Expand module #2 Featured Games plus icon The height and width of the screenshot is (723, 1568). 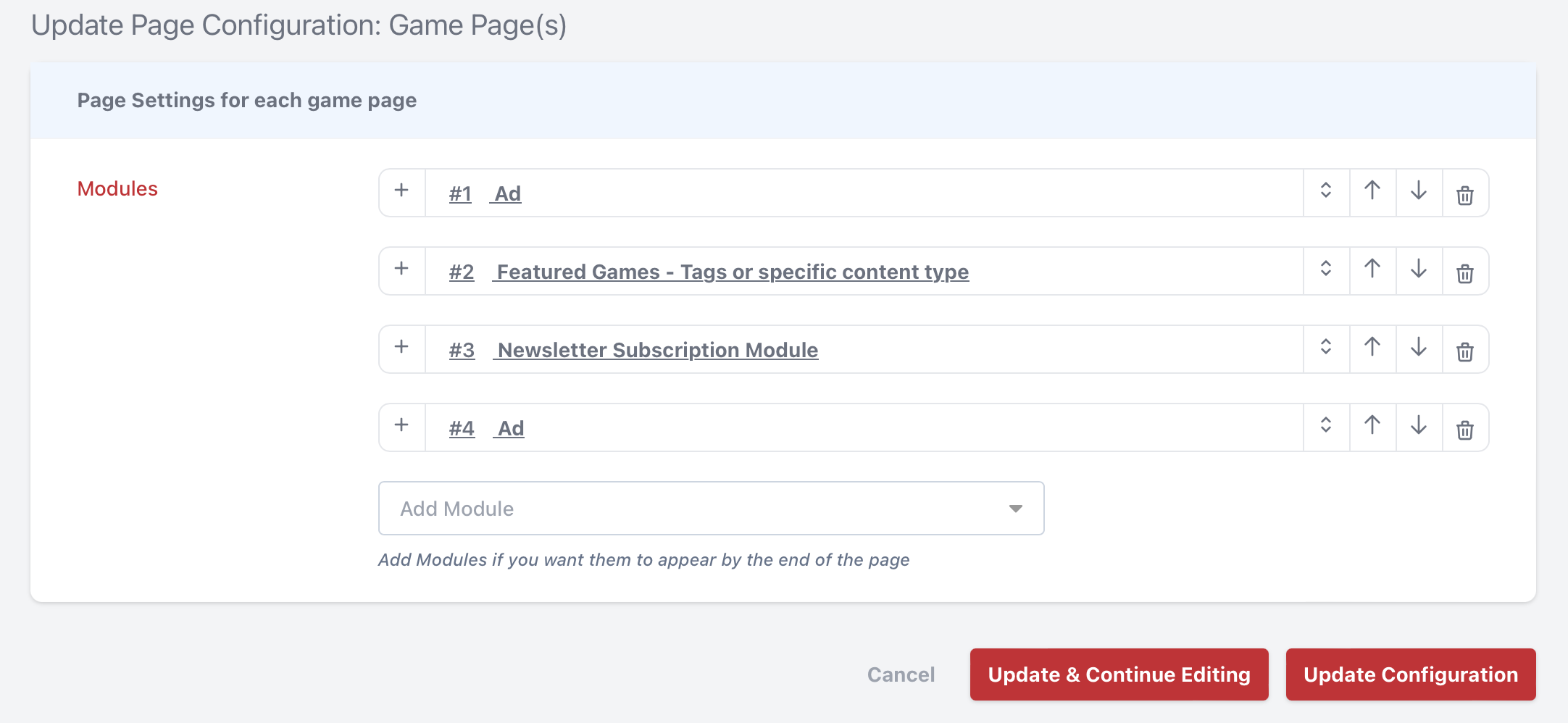click(x=401, y=270)
